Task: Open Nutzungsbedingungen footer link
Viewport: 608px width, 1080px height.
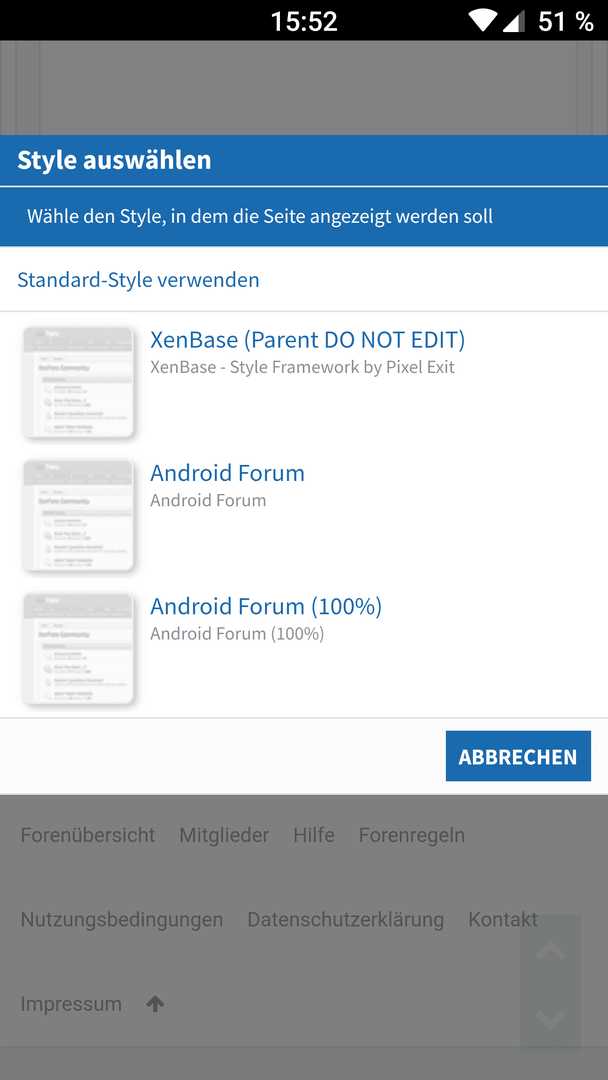Action: coord(122,920)
